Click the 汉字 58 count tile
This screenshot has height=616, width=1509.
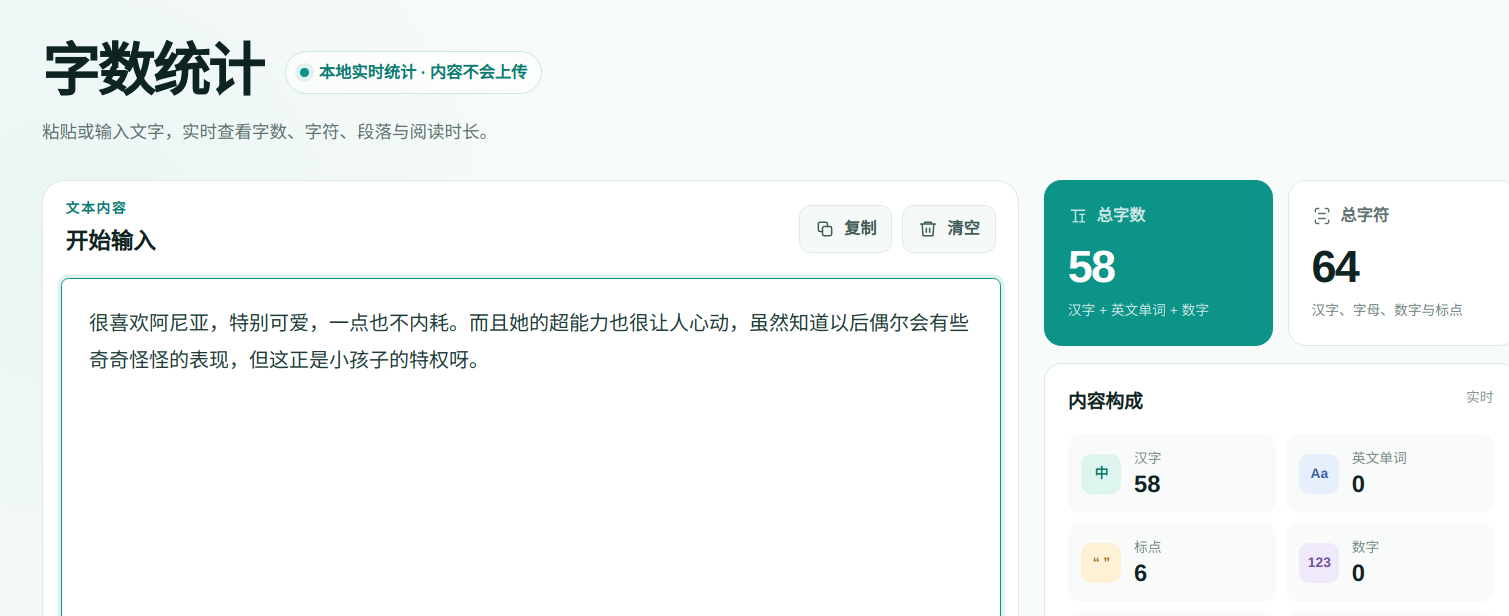pyautogui.click(x=1171, y=473)
